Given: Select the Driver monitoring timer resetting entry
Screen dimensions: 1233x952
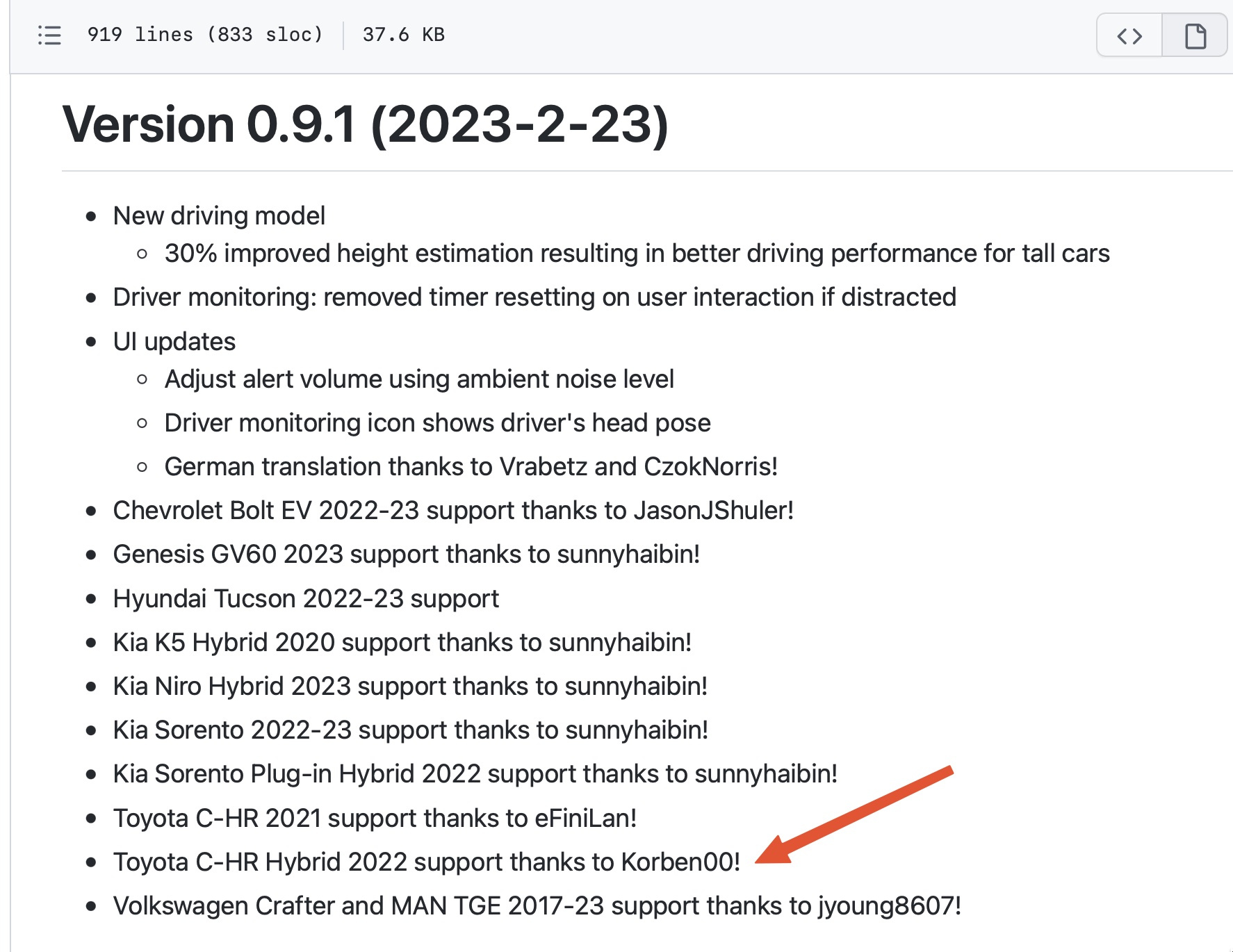Looking at the screenshot, I should pos(534,297).
